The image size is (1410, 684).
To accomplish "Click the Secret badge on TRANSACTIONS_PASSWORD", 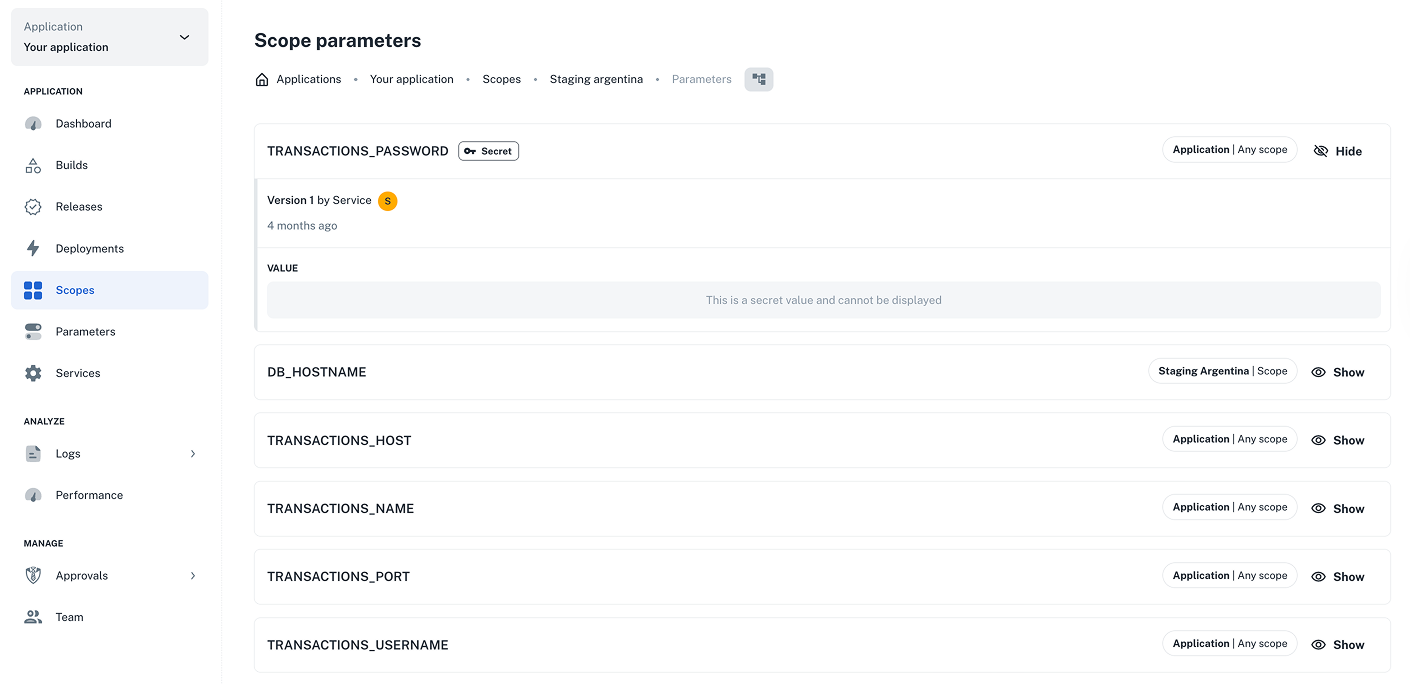I will 488,150.
